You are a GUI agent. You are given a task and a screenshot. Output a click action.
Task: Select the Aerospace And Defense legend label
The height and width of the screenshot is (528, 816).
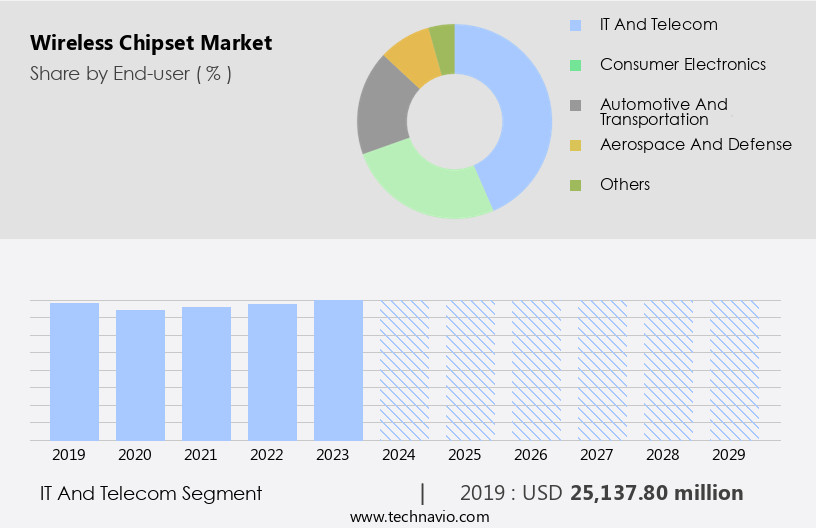click(695, 145)
